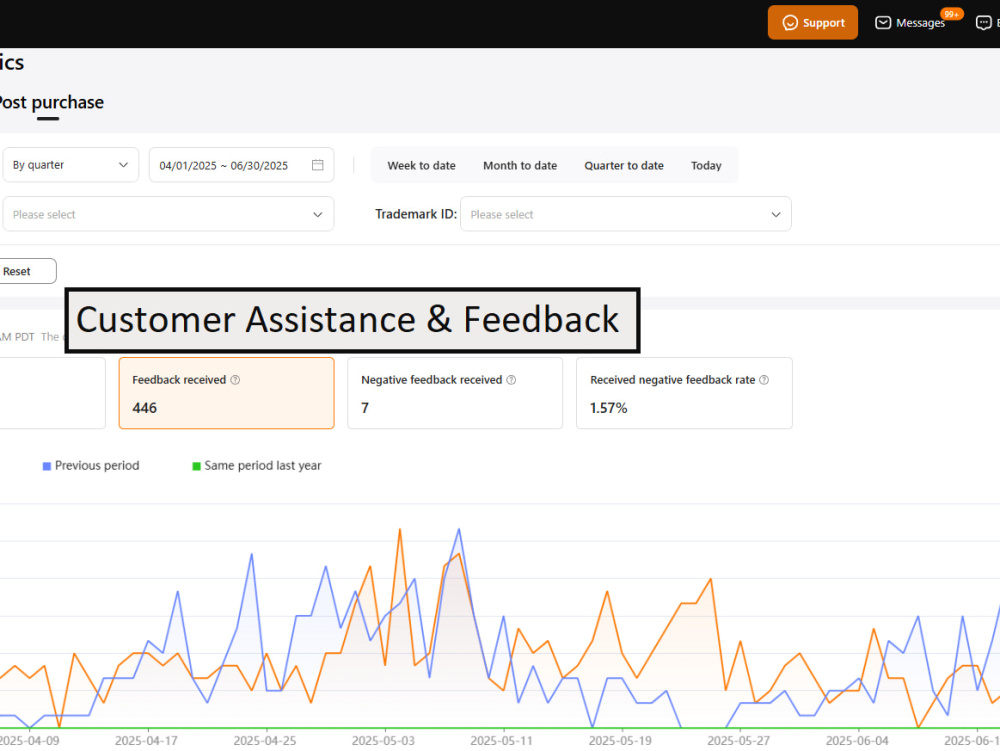Click the 2025-05-27 axis label

pyautogui.click(x=739, y=741)
